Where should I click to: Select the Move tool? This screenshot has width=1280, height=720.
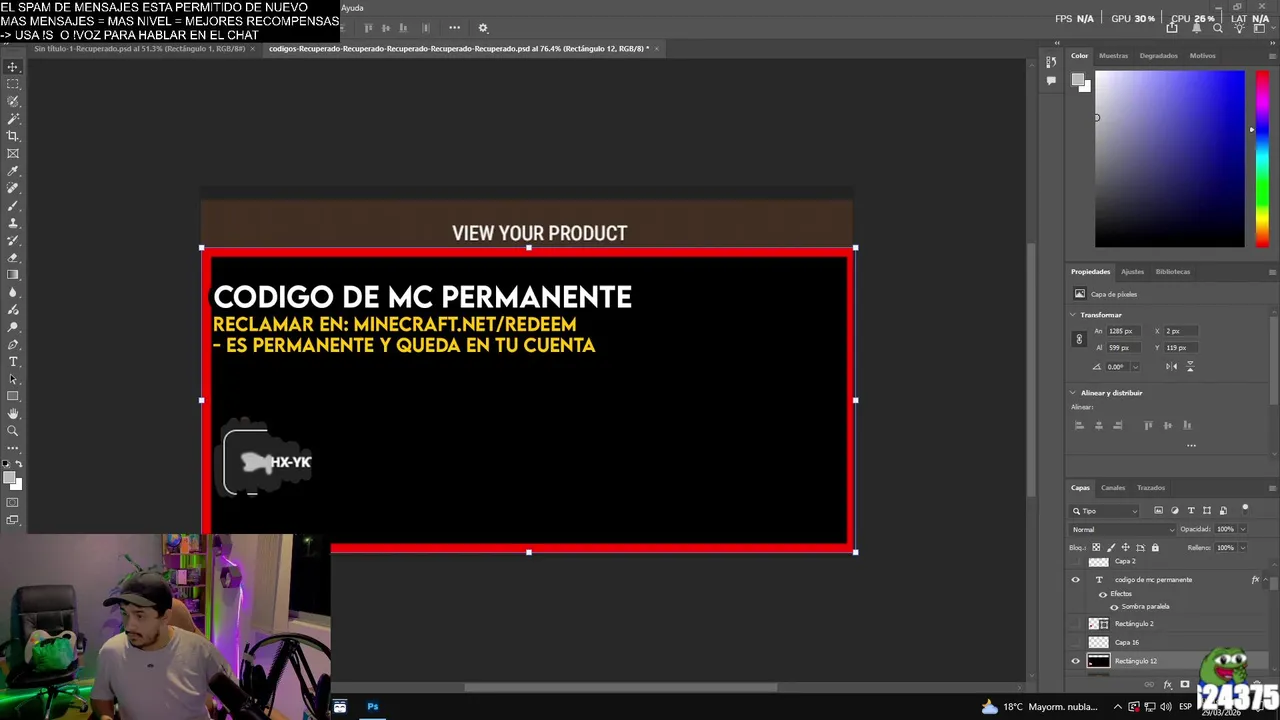[13, 67]
